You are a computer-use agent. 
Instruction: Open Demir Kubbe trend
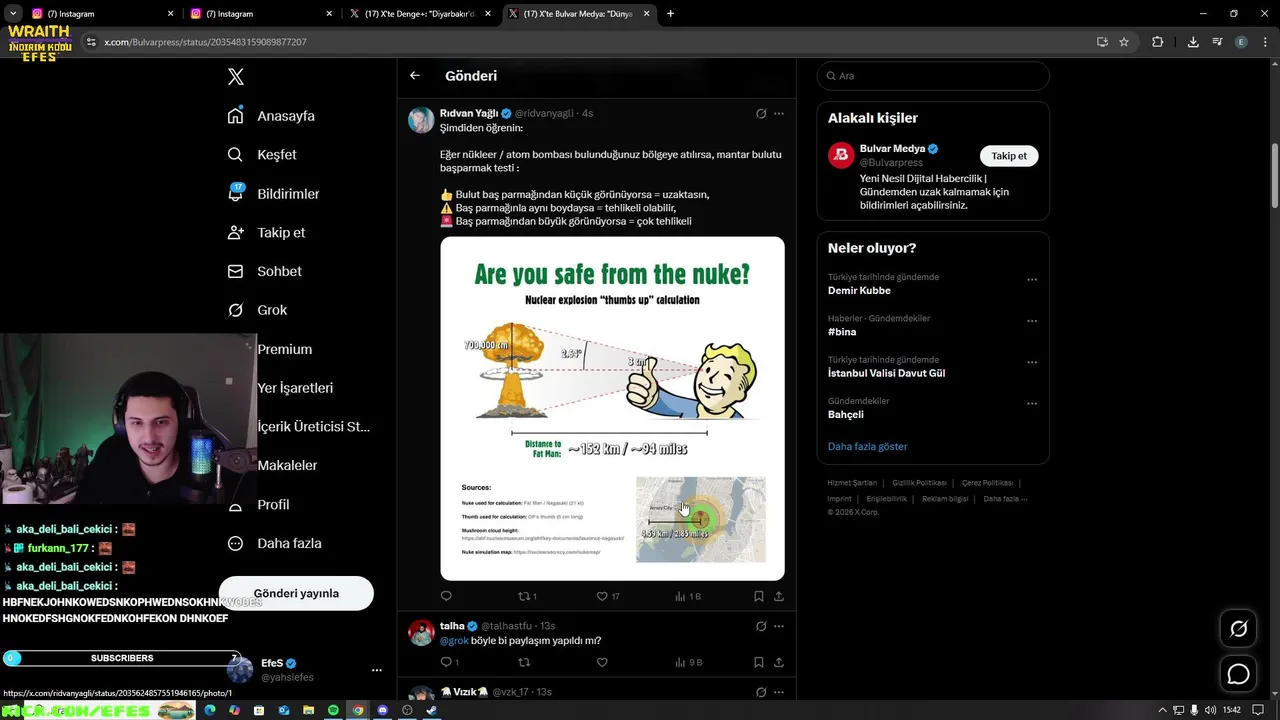(859, 291)
